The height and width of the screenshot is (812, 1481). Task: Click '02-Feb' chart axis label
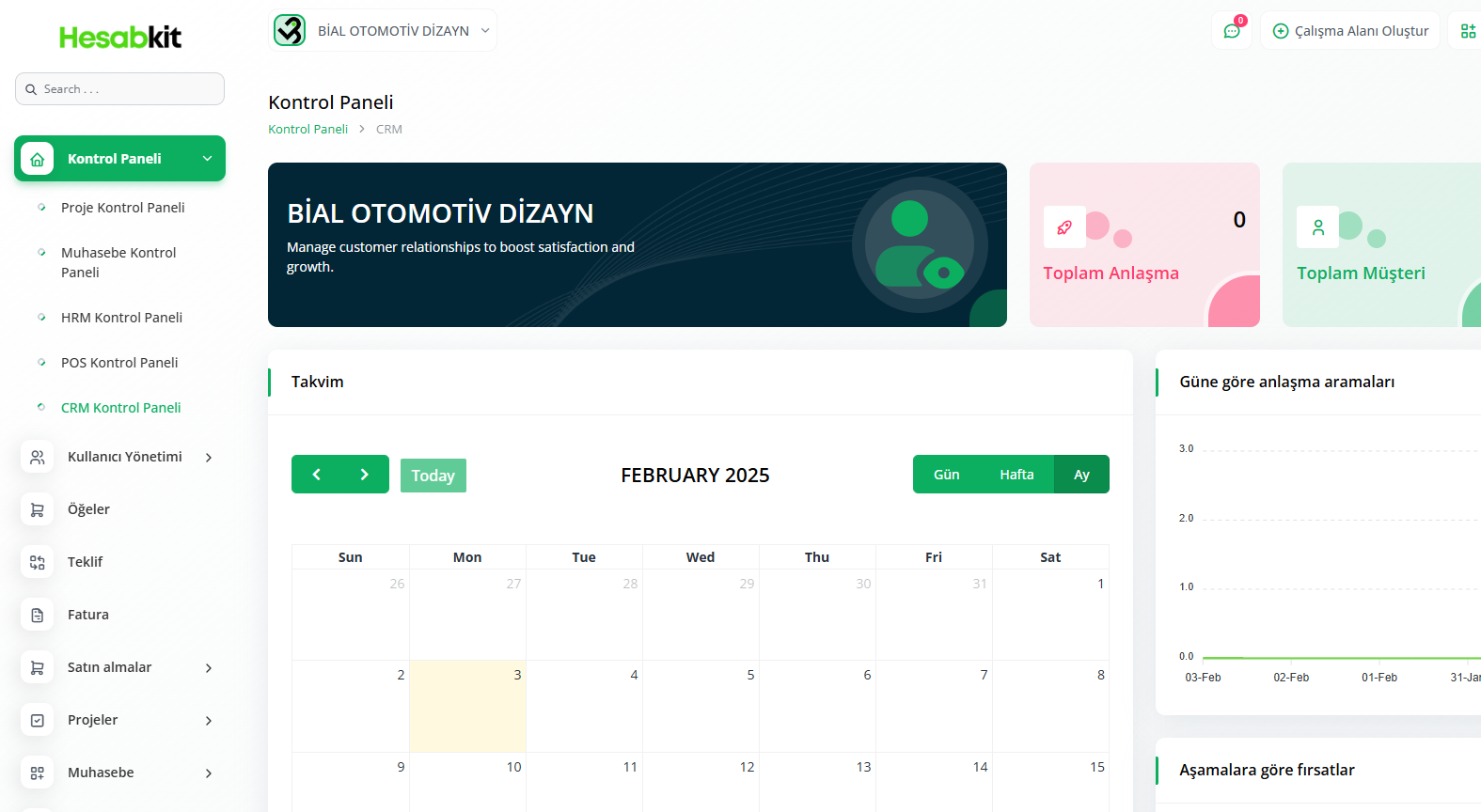pos(1291,678)
